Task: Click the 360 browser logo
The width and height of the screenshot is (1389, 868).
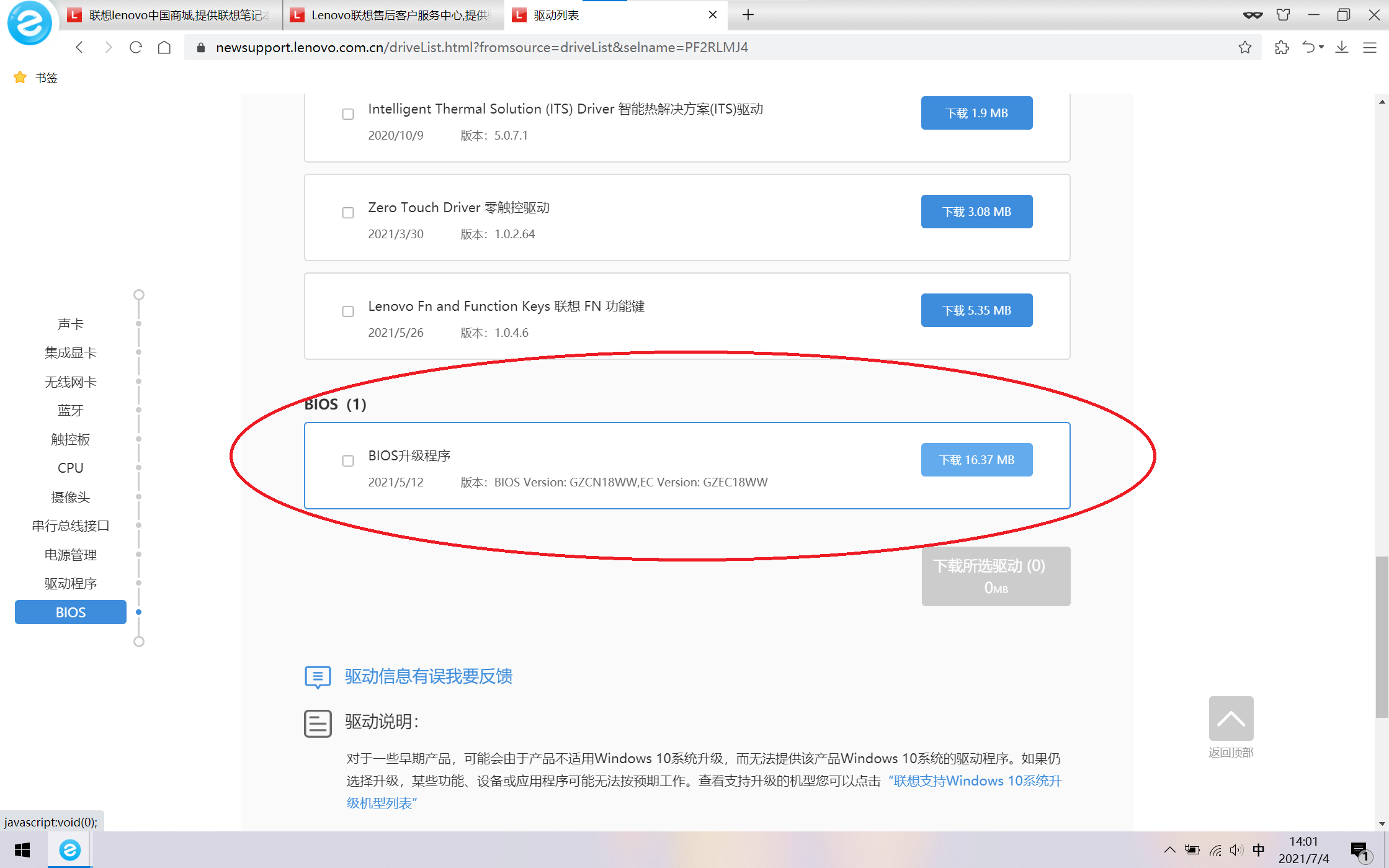Action: pyautogui.click(x=29, y=24)
